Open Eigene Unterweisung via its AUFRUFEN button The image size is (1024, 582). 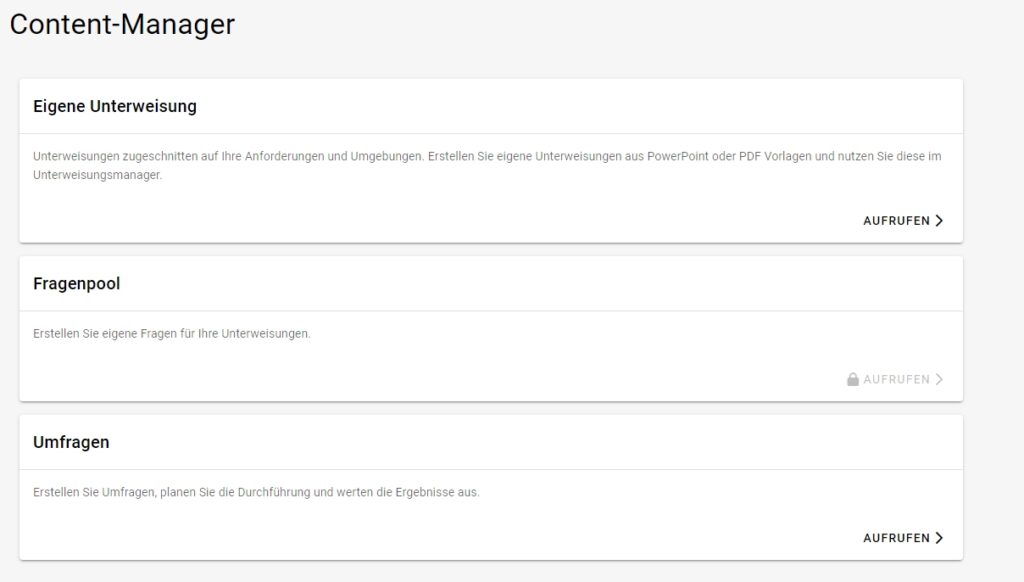(x=897, y=221)
